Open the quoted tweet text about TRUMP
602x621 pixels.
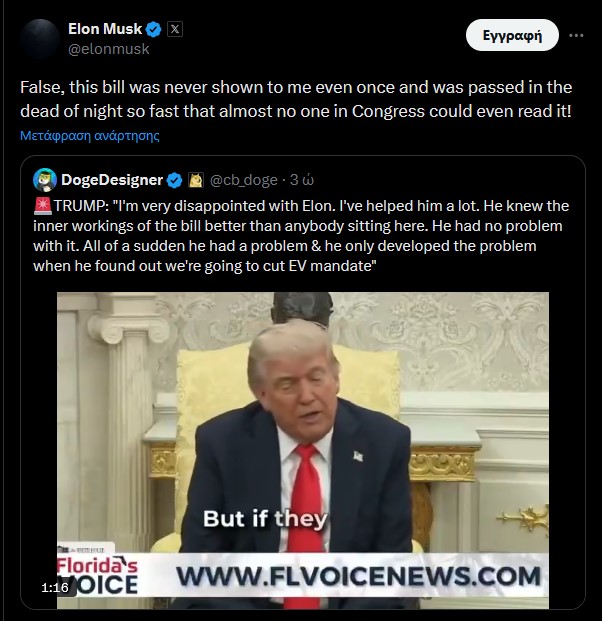pos(301,236)
